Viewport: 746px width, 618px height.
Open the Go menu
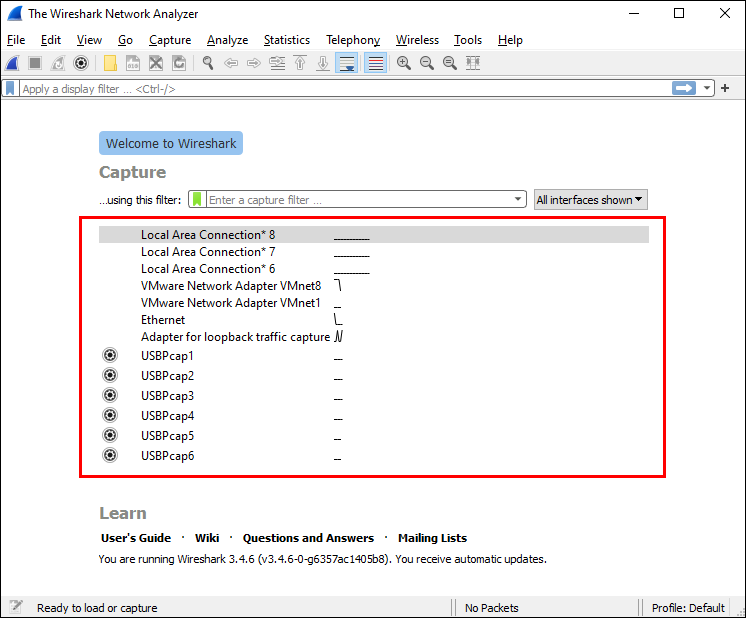point(125,40)
